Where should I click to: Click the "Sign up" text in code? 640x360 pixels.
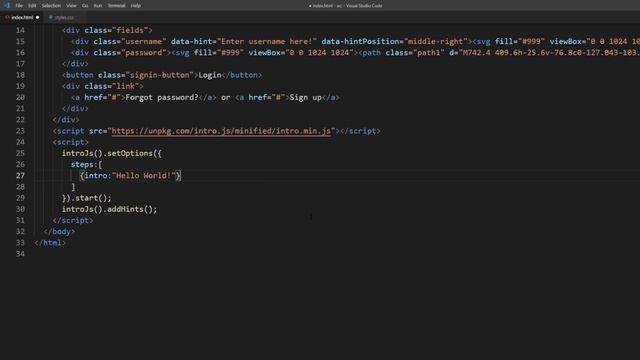pyautogui.click(x=306, y=98)
